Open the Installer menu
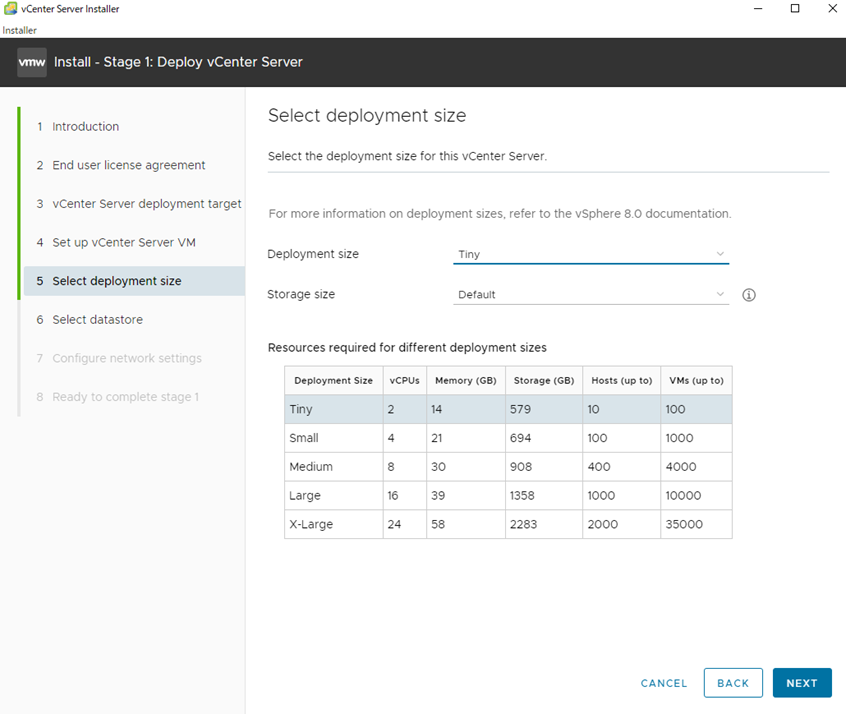This screenshot has height=714, width=846. (x=19, y=30)
